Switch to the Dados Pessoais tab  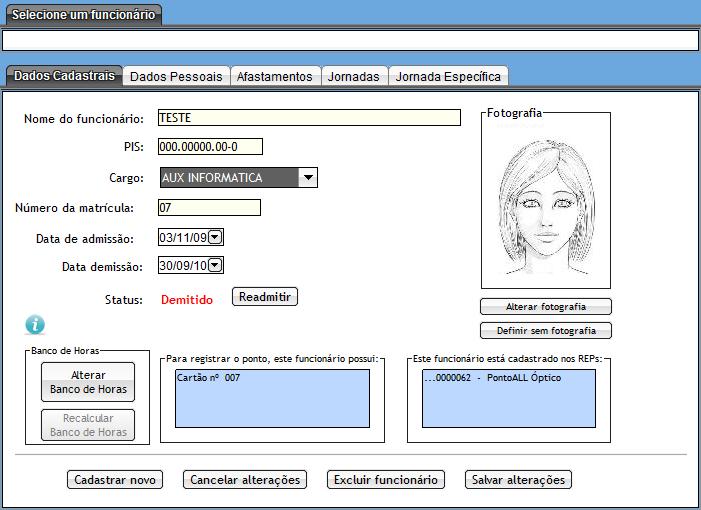(x=176, y=76)
